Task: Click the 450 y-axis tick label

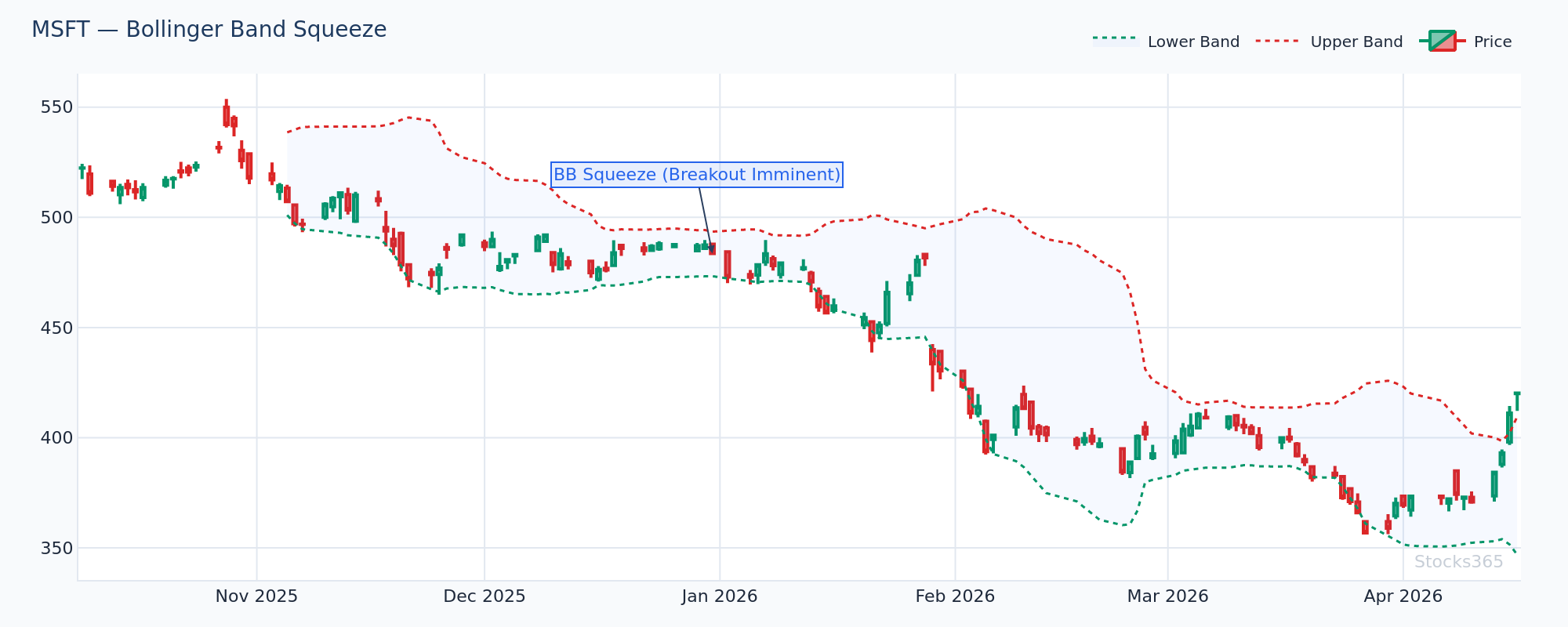Action: coord(56,328)
